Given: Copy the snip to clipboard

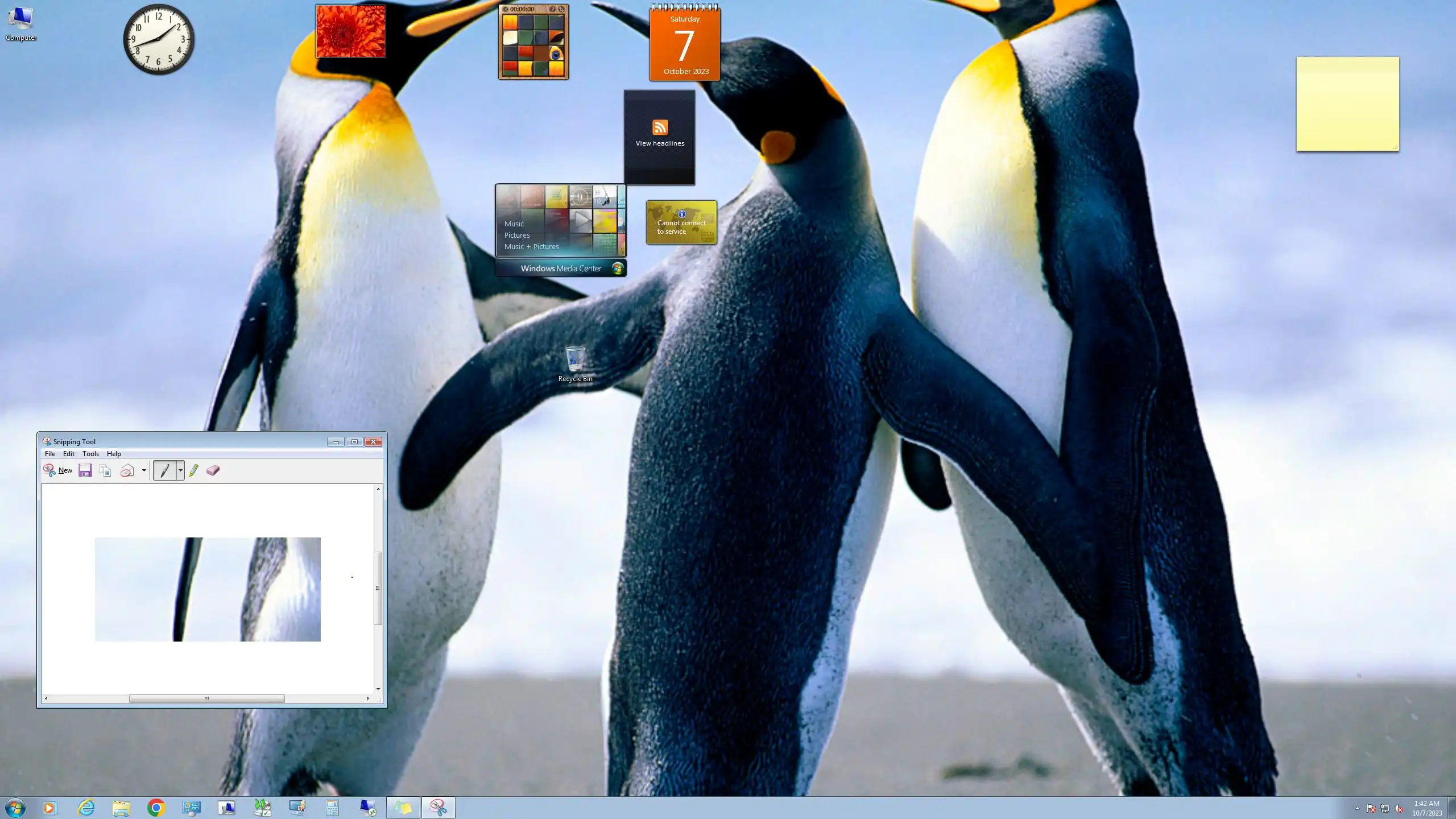Looking at the screenshot, I should point(105,470).
